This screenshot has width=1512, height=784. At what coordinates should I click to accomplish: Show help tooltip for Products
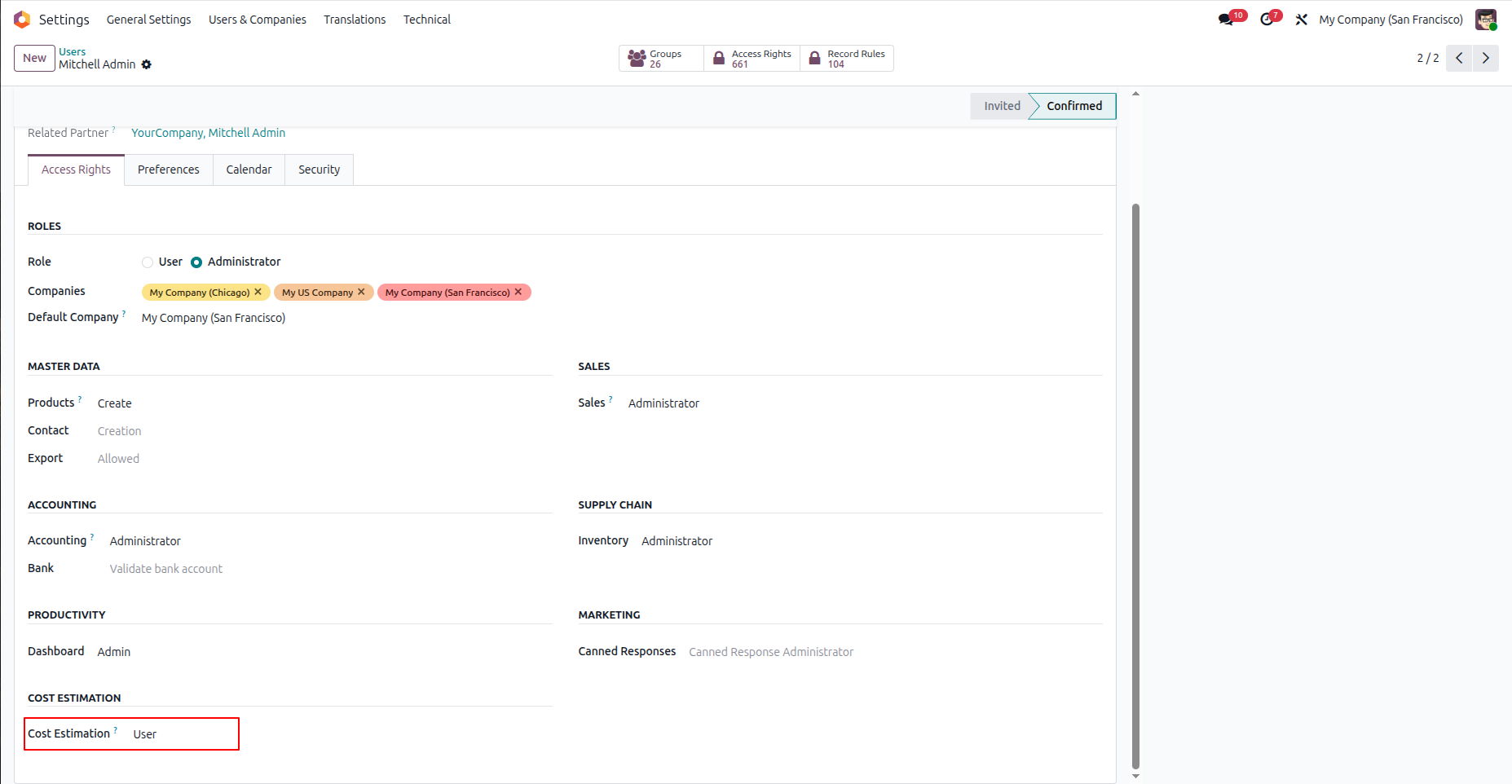80,399
